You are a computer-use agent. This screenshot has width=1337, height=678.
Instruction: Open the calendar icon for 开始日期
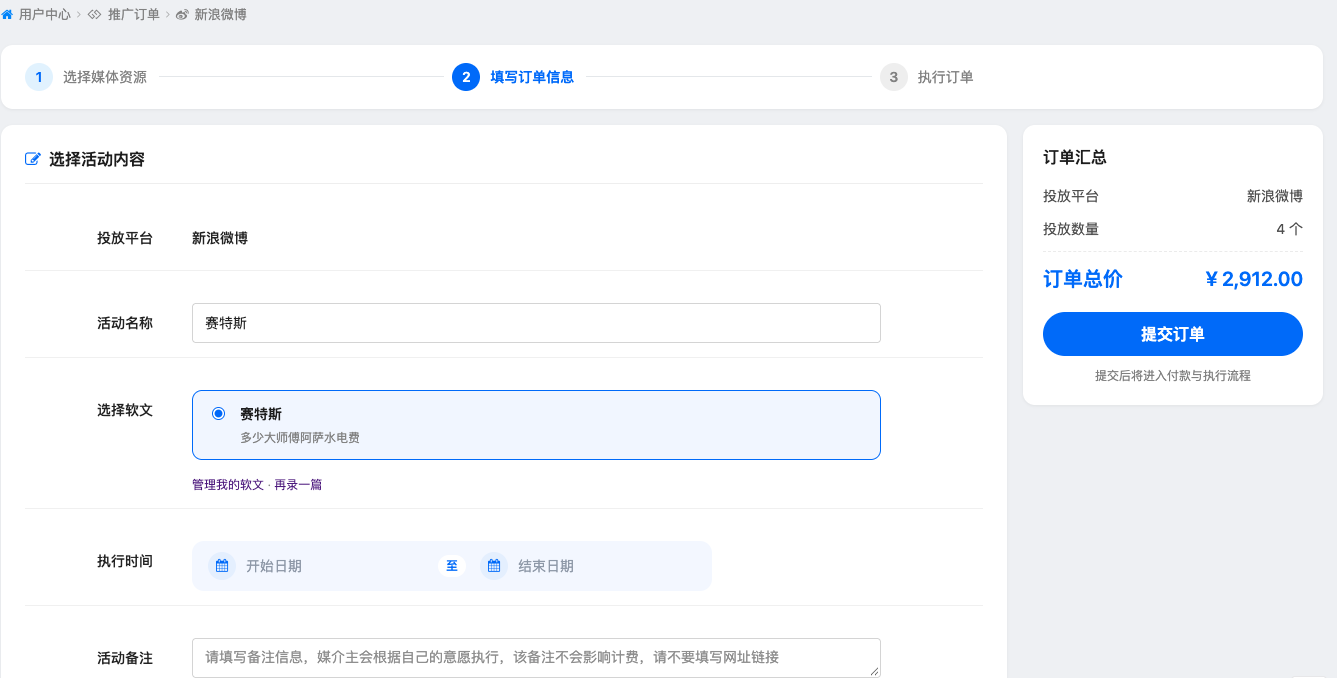coord(222,566)
